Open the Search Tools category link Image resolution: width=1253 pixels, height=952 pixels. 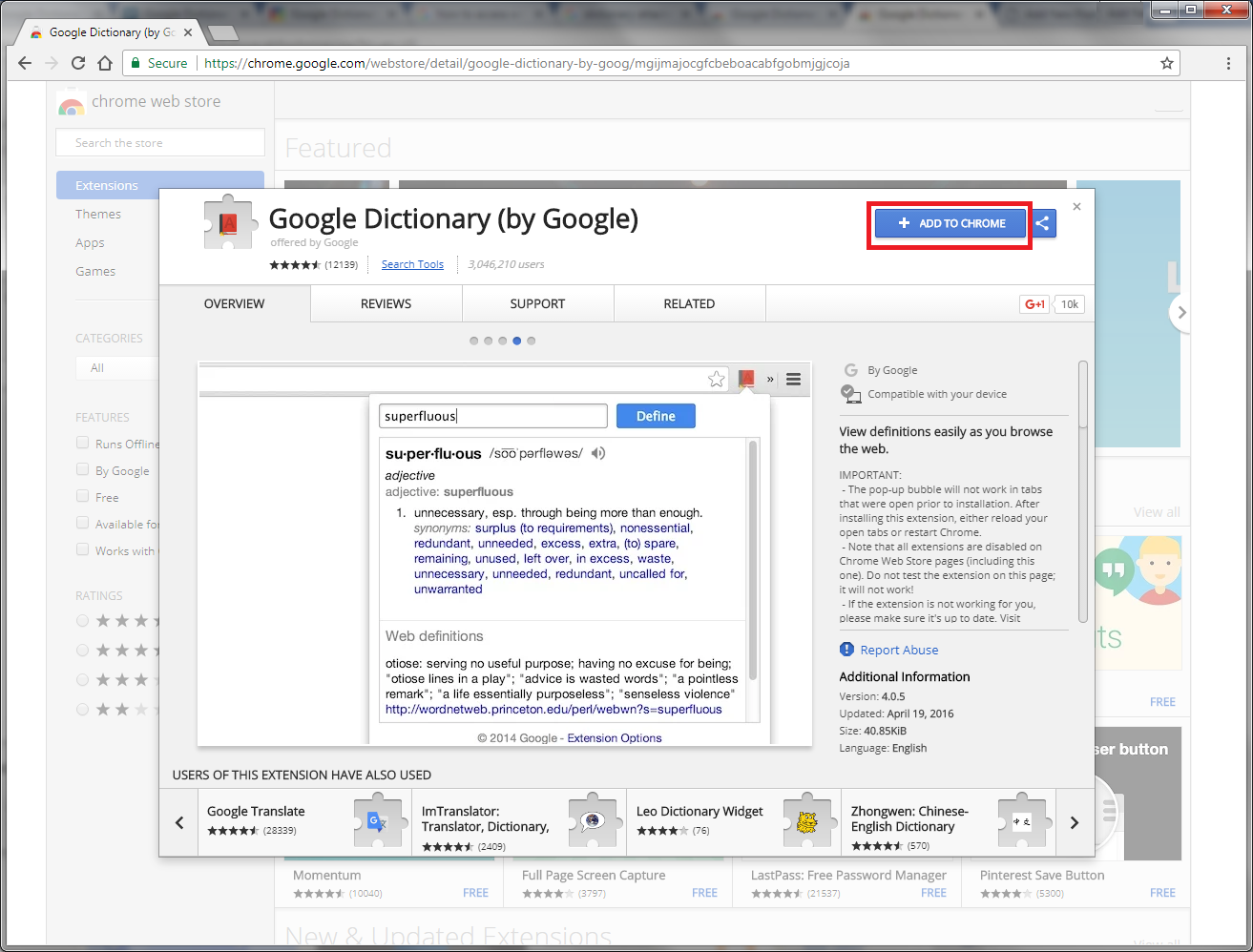[x=412, y=264]
